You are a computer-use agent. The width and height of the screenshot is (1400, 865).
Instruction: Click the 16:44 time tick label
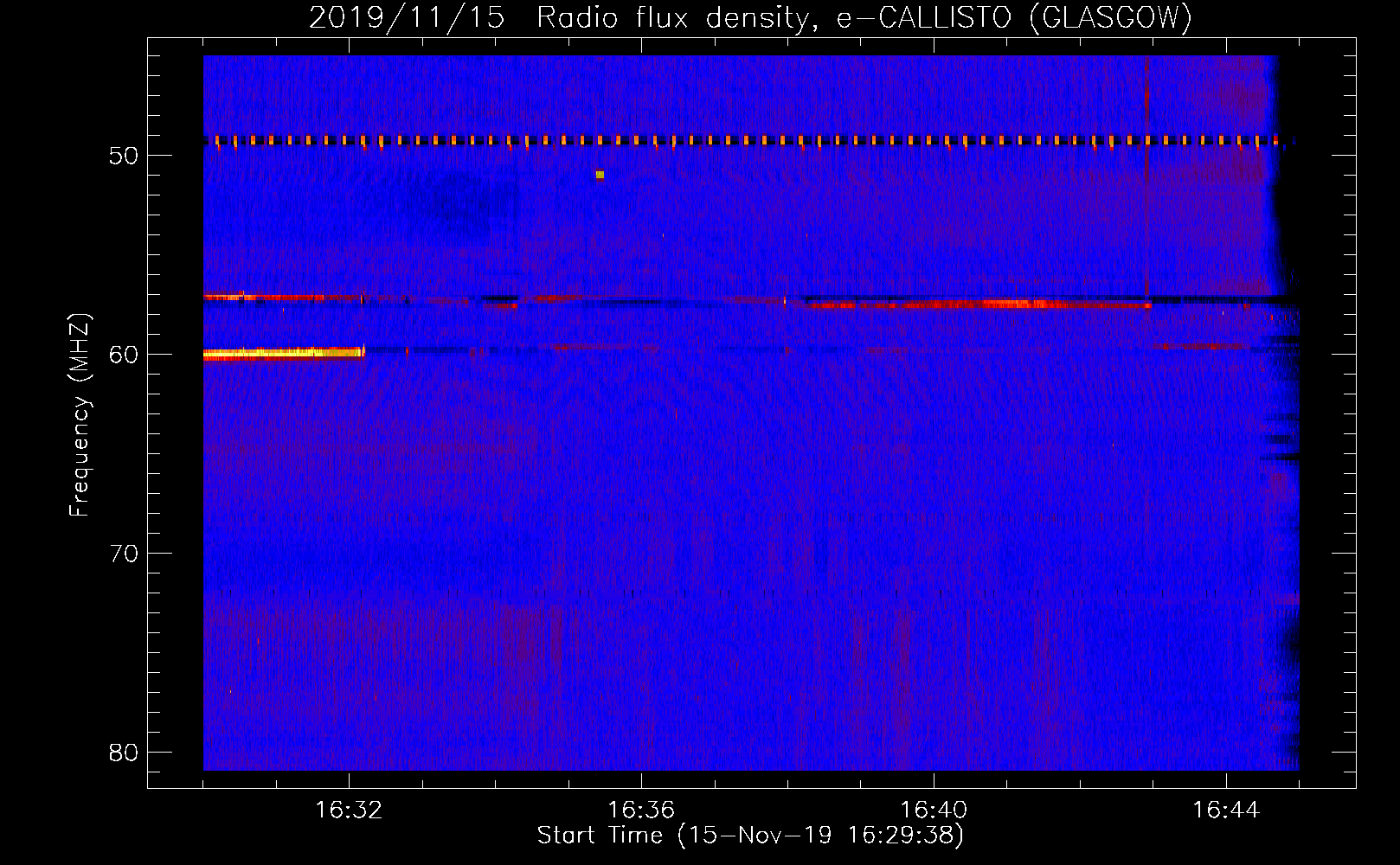point(1226,811)
